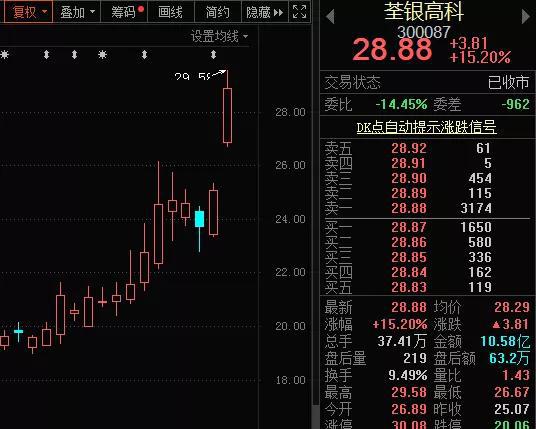The width and height of the screenshot is (536, 429).
Task: Click the 总手 value 37.41万
Action: pos(402,341)
